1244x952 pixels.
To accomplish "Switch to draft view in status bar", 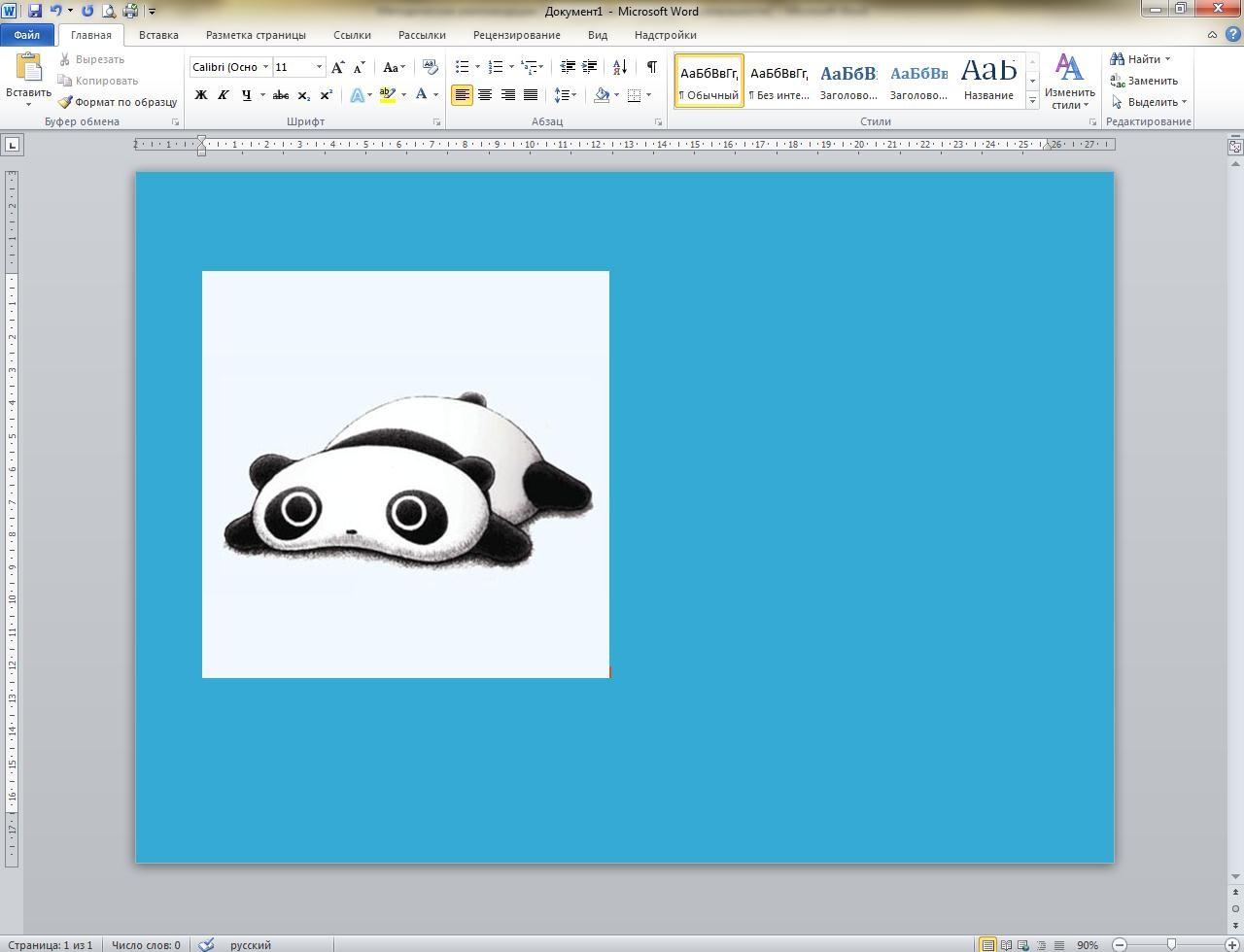I will pyautogui.click(x=1058, y=944).
